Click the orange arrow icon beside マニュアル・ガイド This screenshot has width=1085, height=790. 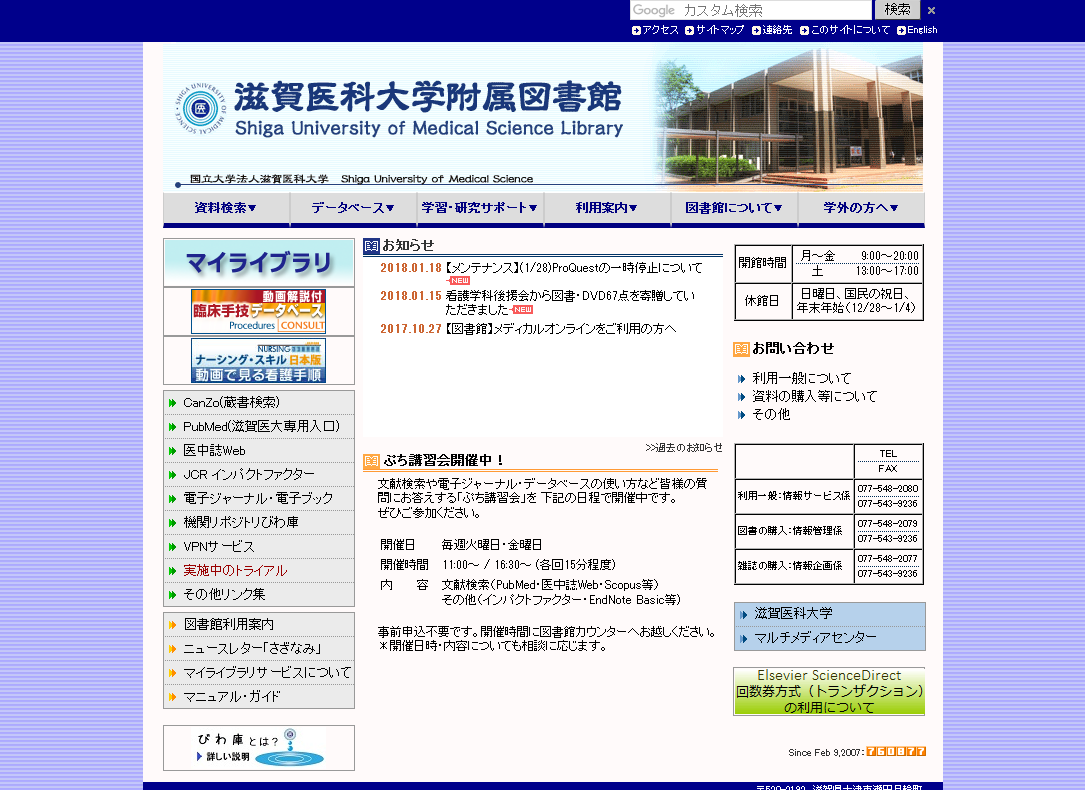(172, 697)
